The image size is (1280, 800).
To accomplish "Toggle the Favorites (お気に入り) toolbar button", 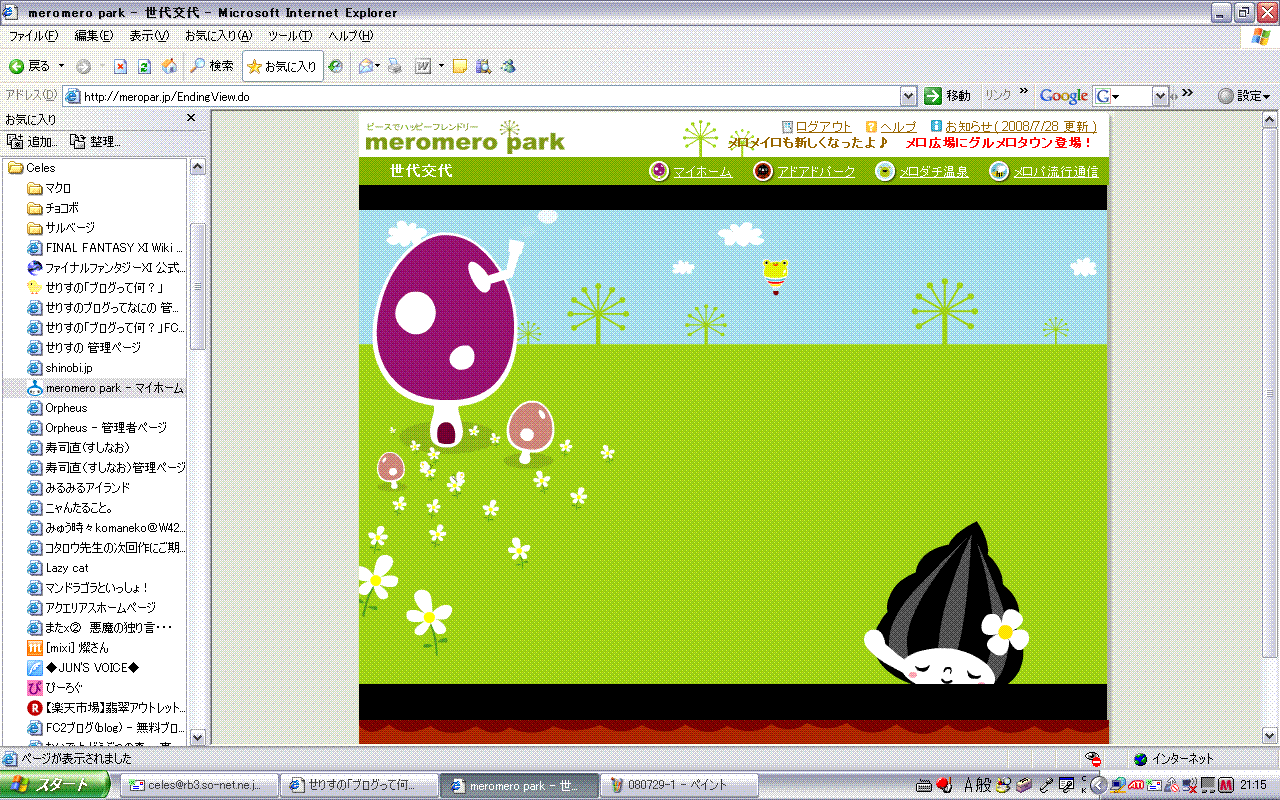I will (283, 66).
